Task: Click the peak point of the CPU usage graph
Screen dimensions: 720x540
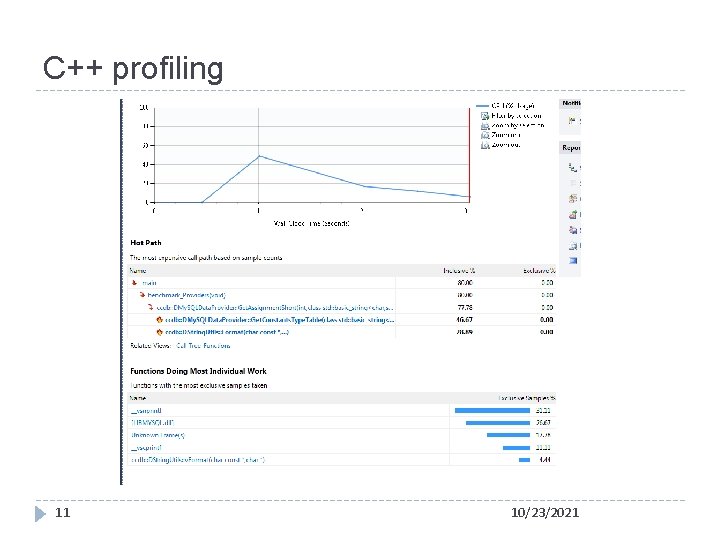Action: (x=259, y=156)
